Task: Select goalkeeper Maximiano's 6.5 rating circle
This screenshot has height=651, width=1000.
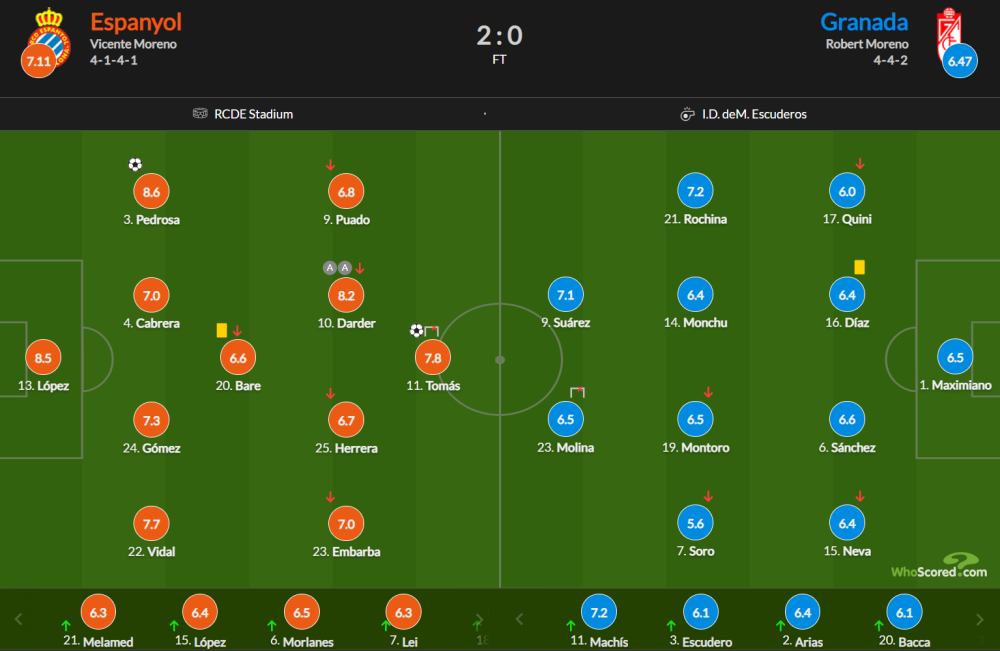Action: point(955,357)
